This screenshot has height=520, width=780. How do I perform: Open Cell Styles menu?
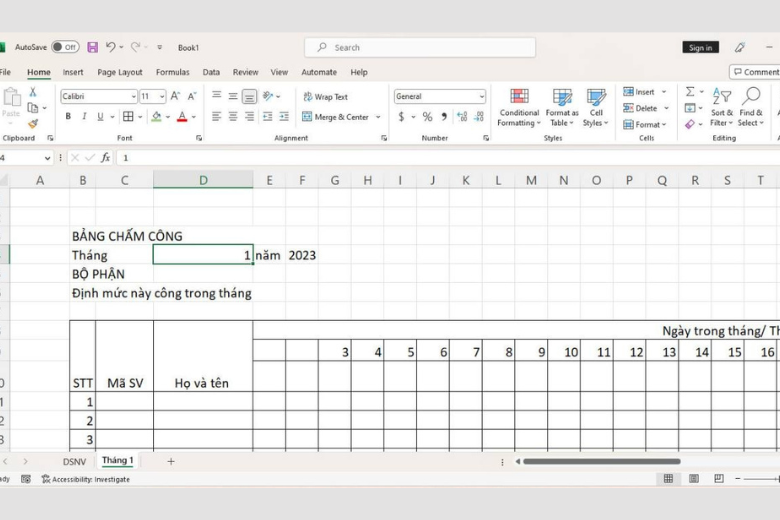(x=596, y=107)
